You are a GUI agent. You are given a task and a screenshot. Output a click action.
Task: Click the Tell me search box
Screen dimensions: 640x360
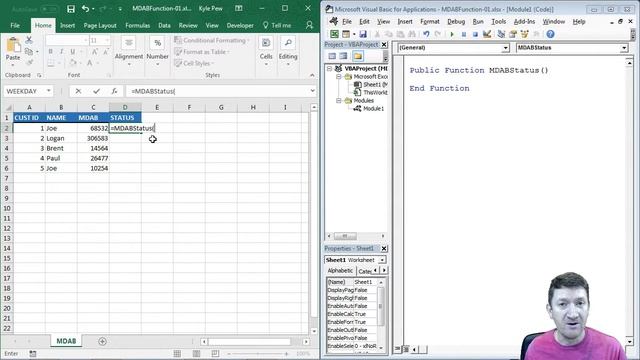click(x=277, y=25)
